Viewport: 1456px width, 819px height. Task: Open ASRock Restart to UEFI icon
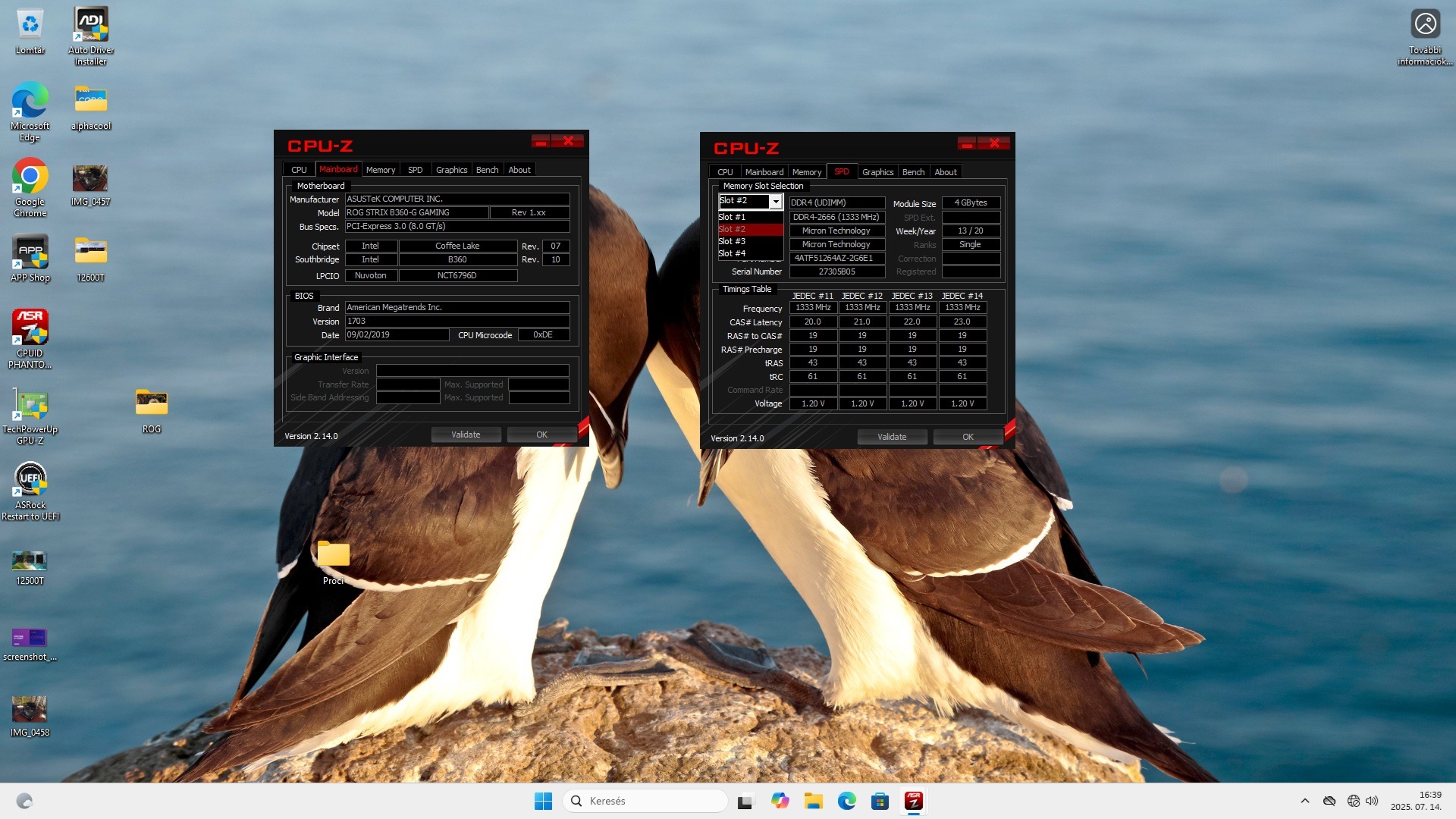(x=30, y=481)
